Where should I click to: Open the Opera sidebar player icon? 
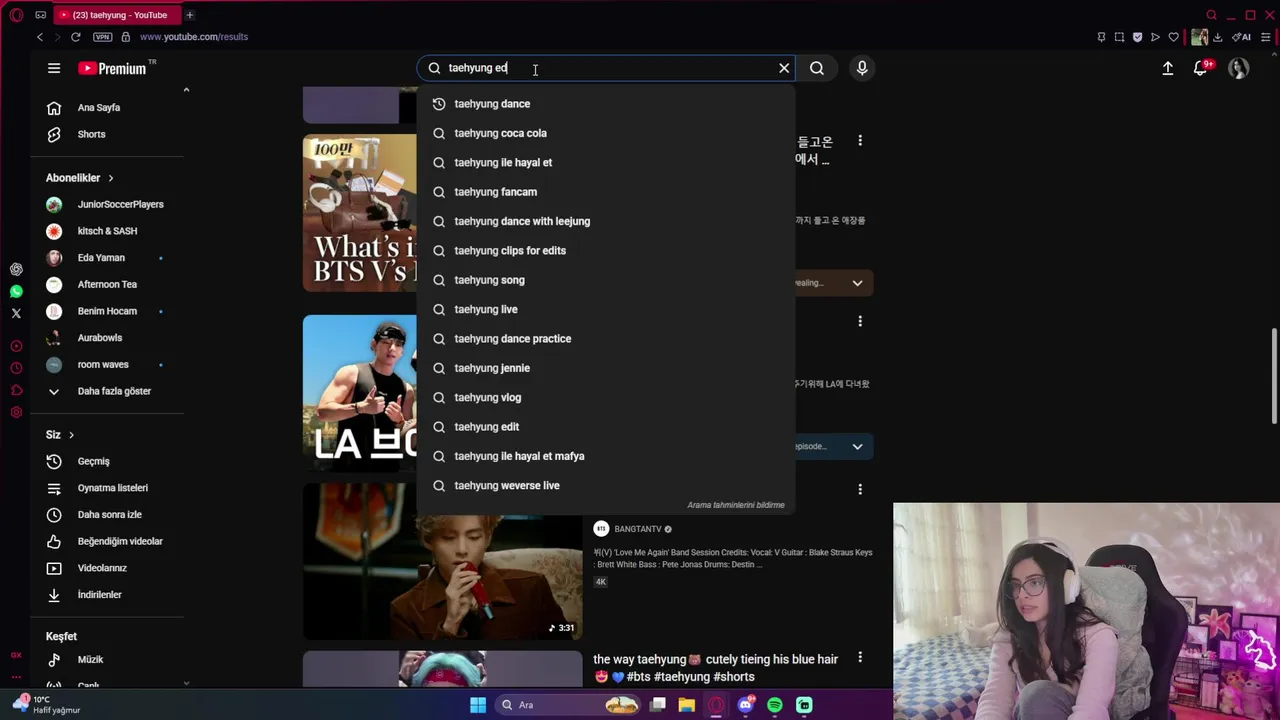[x=16, y=346]
